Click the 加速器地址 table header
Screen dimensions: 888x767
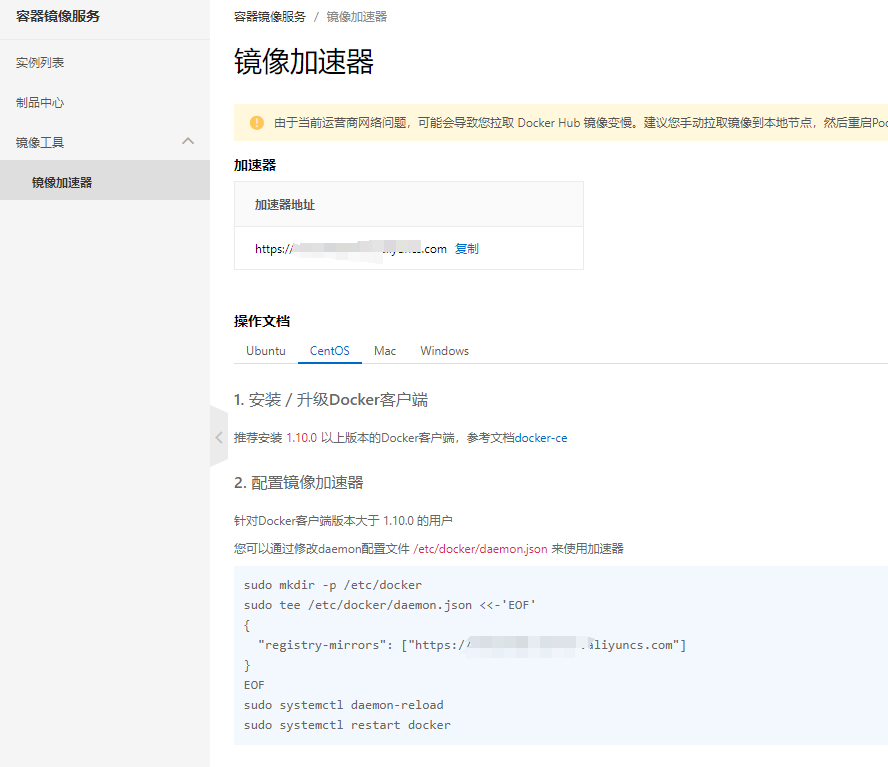point(285,204)
